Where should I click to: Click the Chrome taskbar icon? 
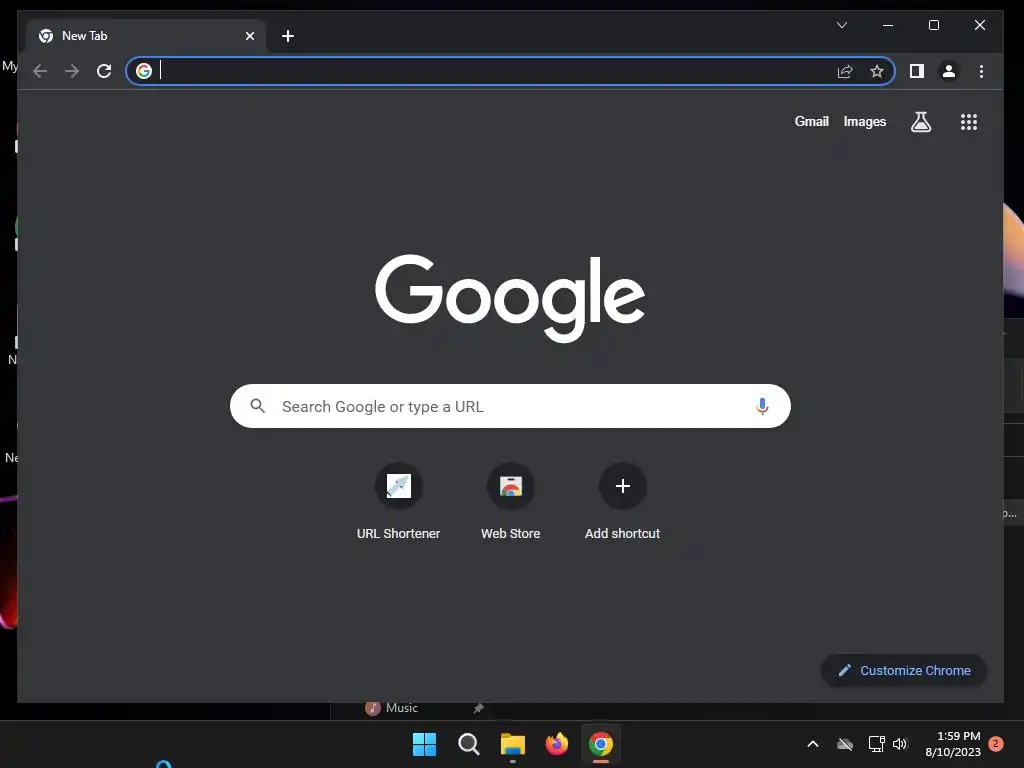point(601,744)
